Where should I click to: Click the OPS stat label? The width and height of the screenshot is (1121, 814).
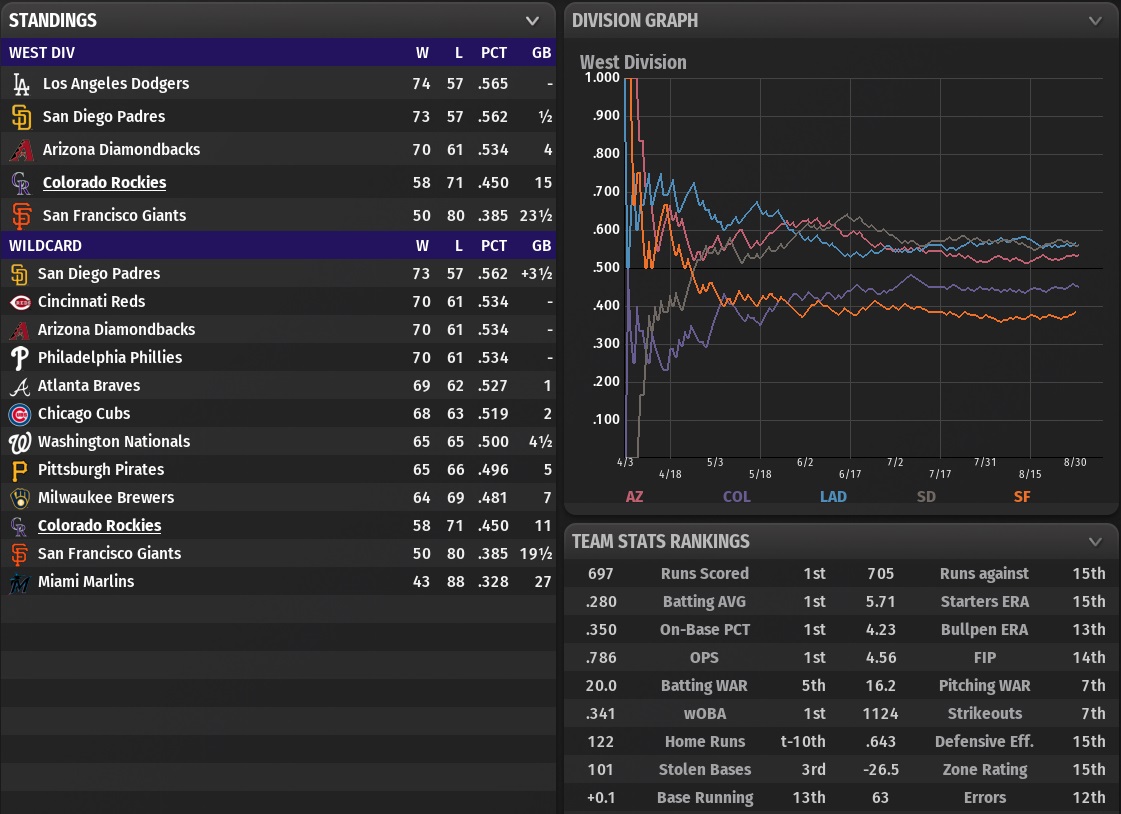pos(704,657)
